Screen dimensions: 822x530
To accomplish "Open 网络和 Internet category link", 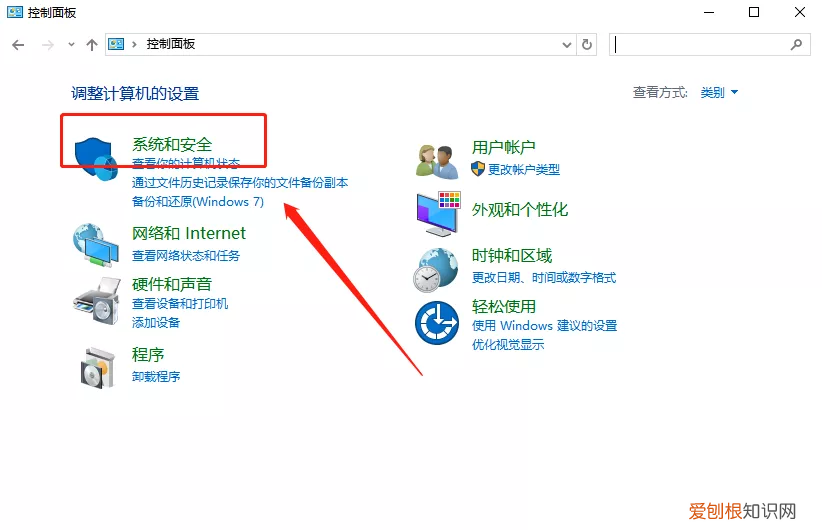I will tap(189, 233).
